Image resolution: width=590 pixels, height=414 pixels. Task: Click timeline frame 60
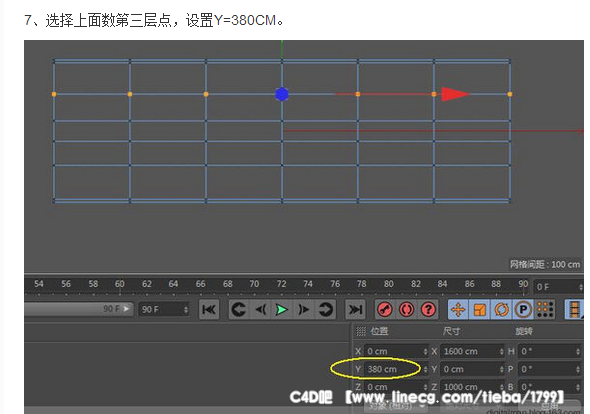120,284
